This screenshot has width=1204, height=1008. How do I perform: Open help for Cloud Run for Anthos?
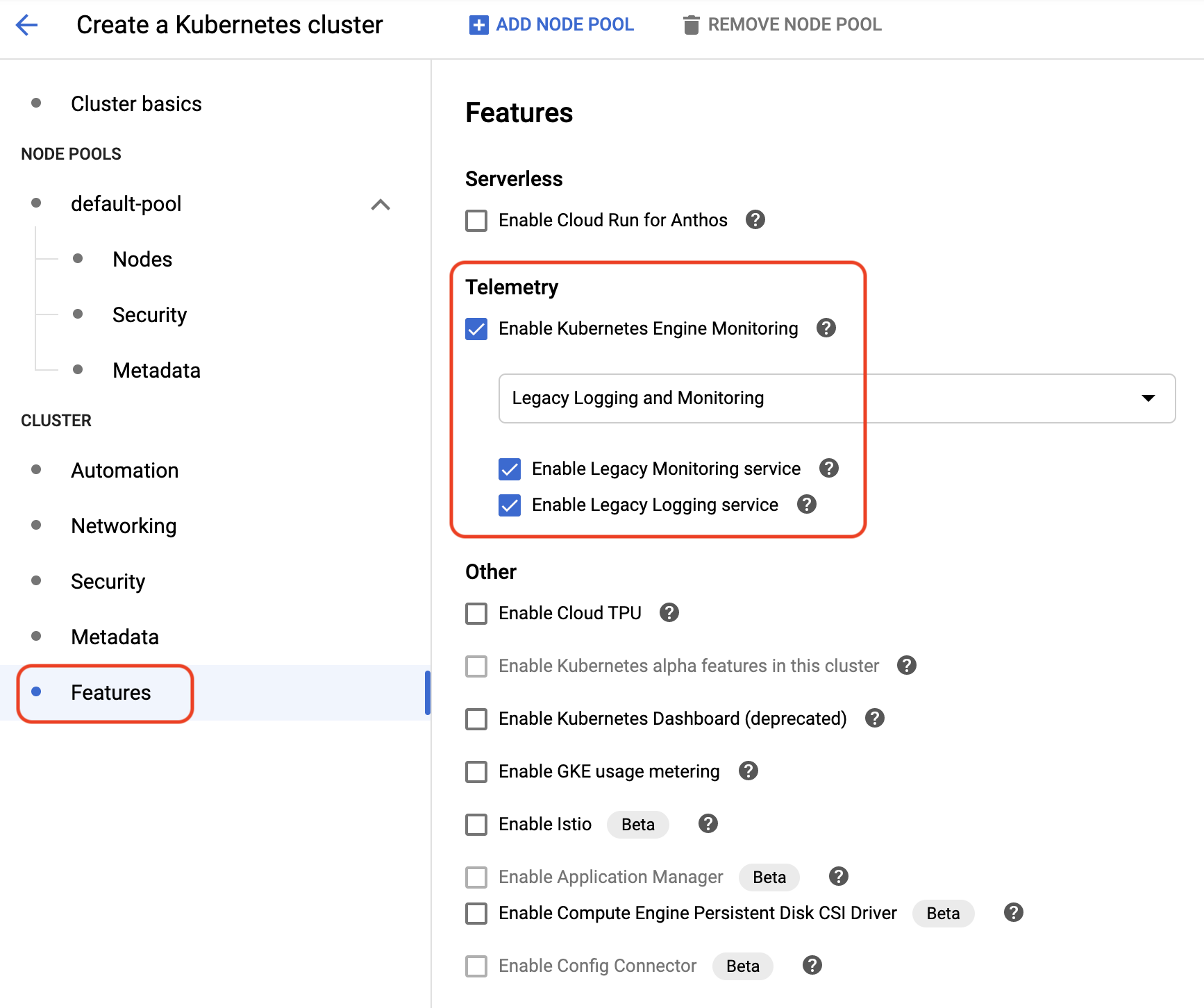(x=755, y=219)
